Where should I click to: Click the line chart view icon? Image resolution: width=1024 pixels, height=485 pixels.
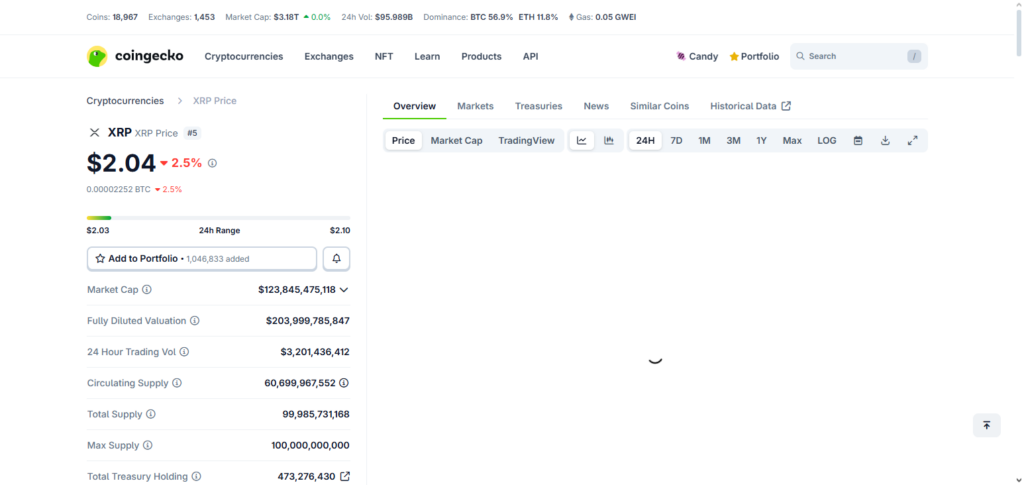pyautogui.click(x=581, y=141)
